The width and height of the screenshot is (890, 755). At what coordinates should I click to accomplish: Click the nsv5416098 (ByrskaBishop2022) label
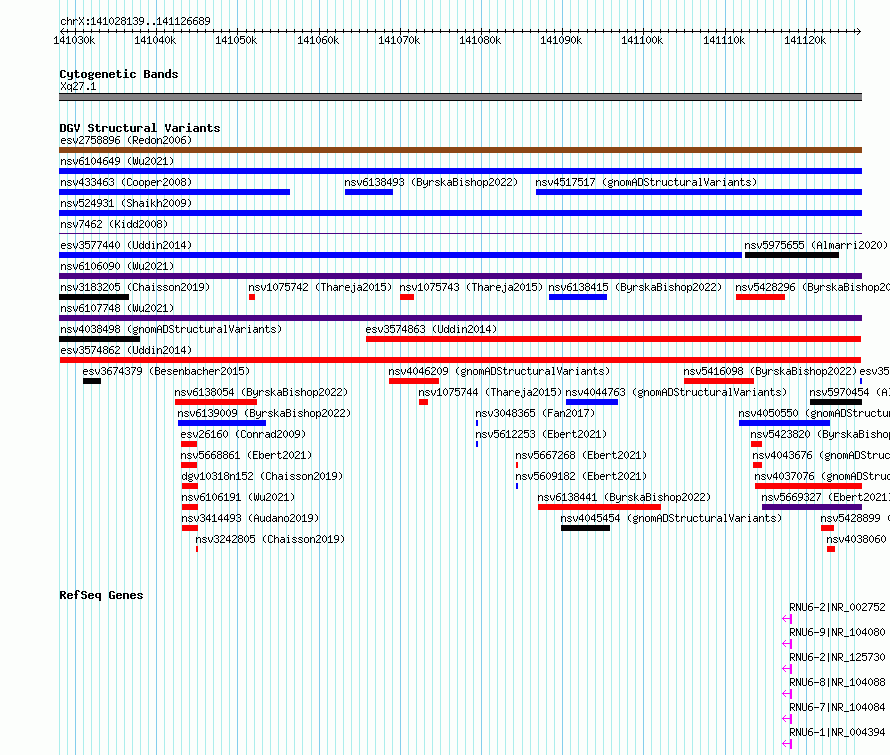(770, 371)
